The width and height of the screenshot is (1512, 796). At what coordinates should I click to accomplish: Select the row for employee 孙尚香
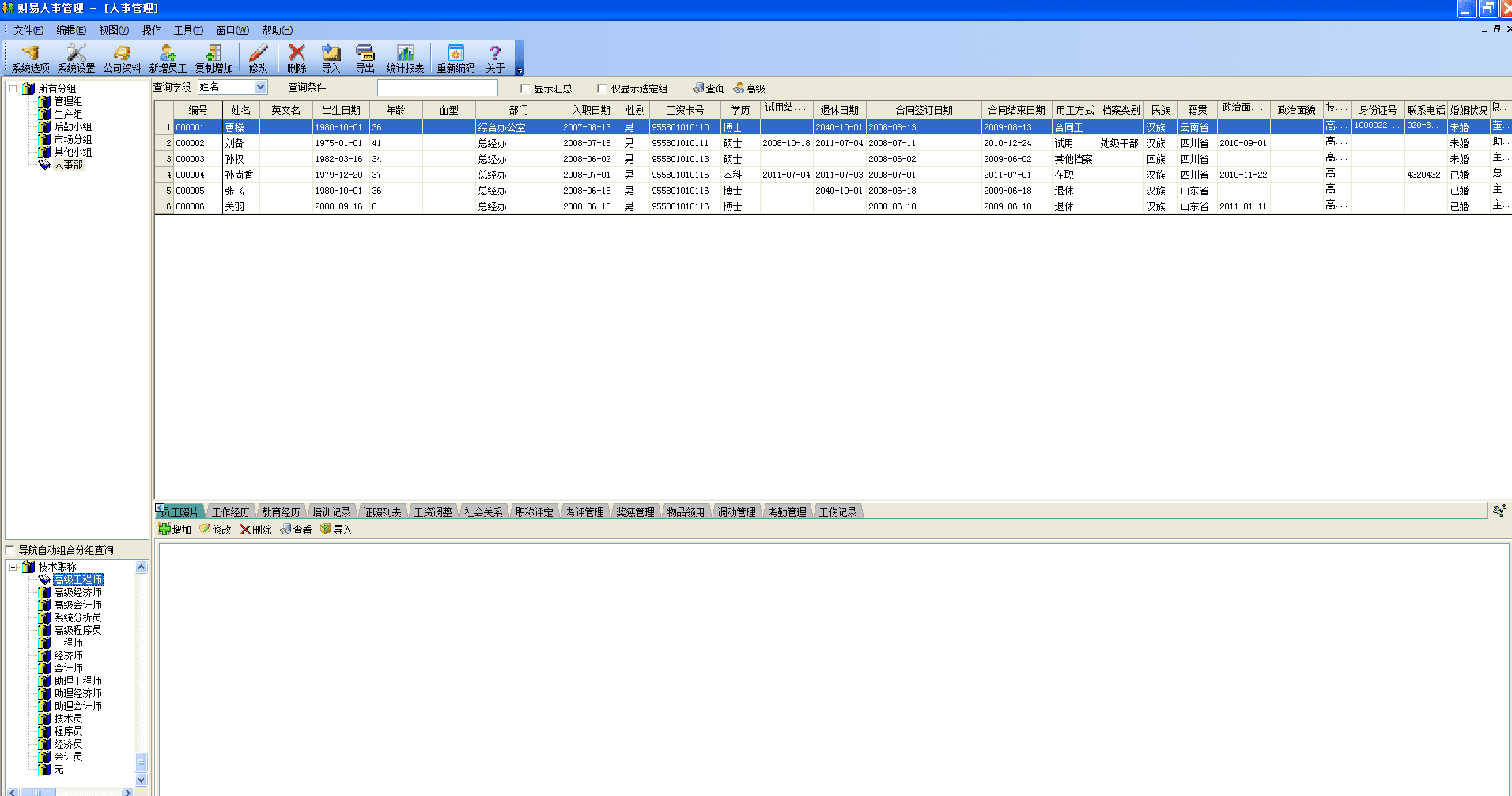[x=832, y=175]
